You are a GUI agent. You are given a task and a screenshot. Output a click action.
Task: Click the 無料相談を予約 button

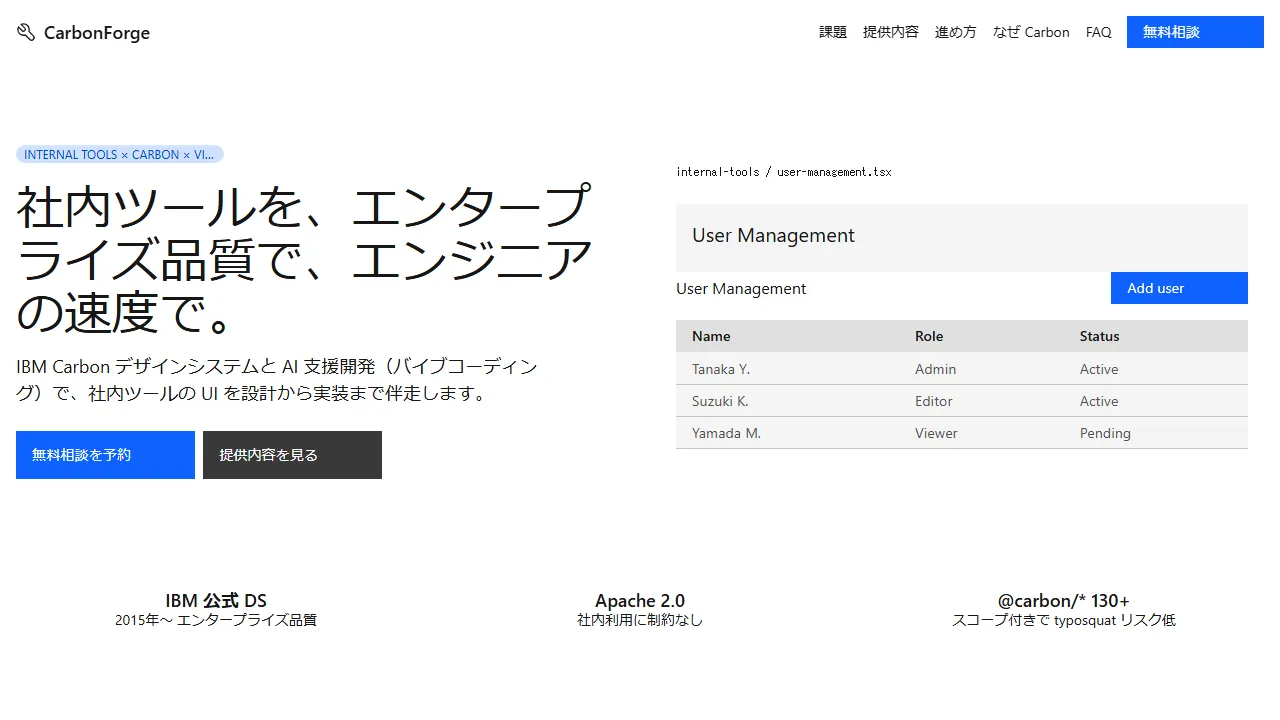pos(105,455)
